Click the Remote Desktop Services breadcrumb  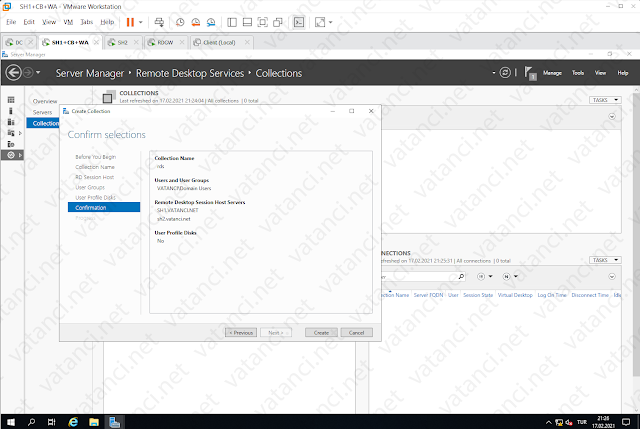[x=190, y=73]
